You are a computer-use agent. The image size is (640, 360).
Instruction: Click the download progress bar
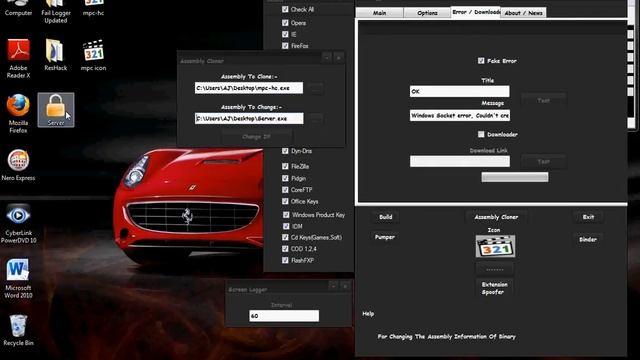tap(515, 177)
